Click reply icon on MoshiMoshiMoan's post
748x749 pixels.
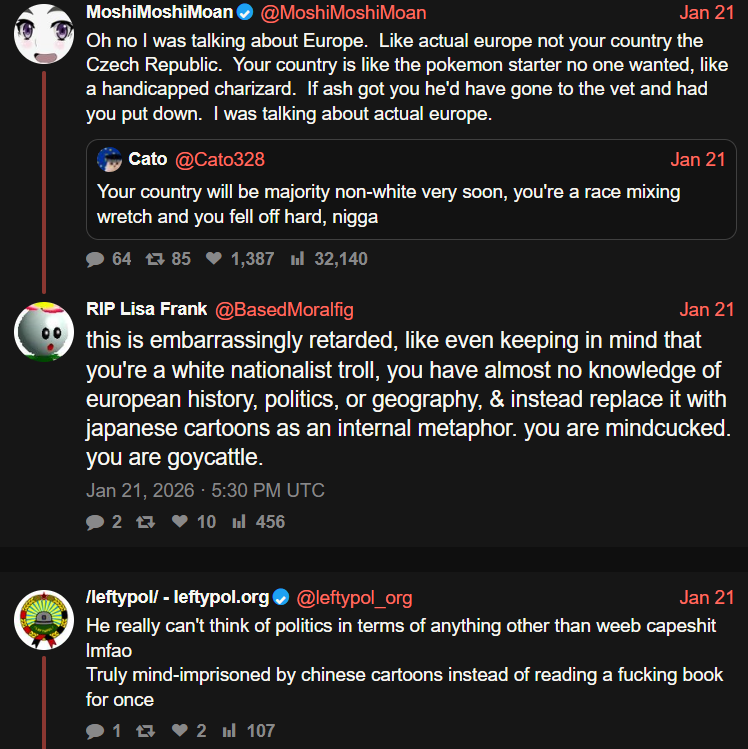tap(96, 259)
